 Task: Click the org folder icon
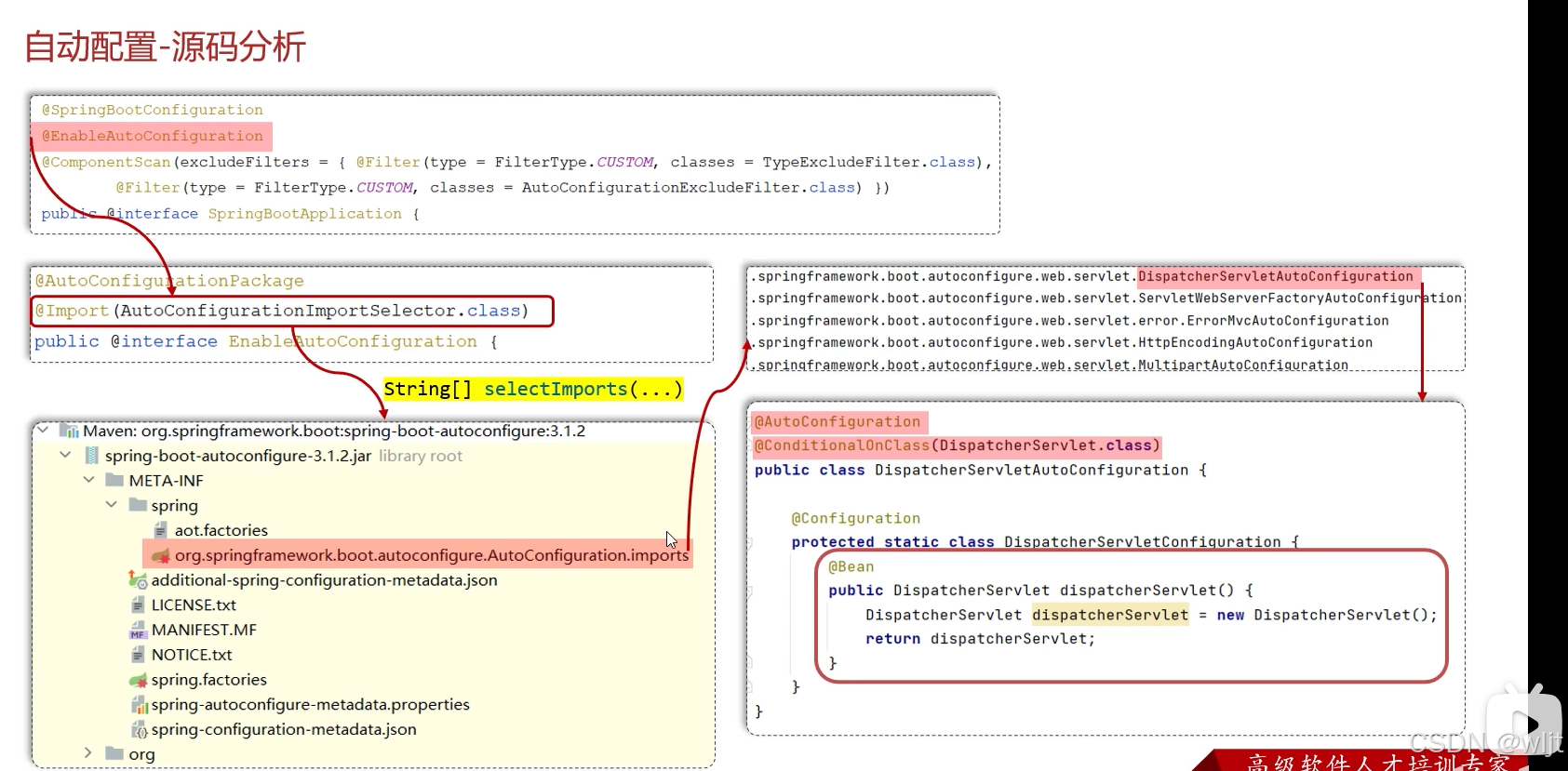click(x=114, y=752)
